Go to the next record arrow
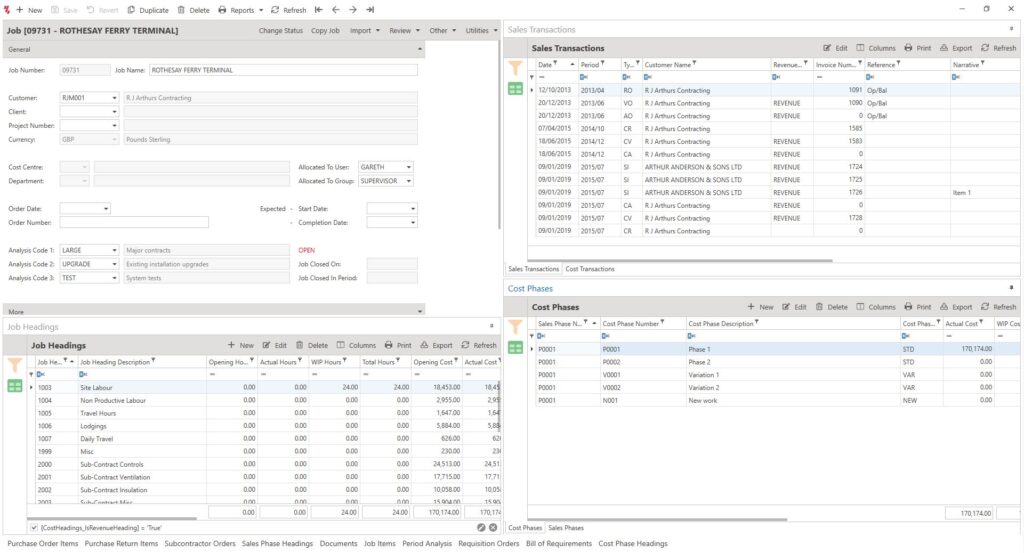Viewport: 1024px width, 553px height. [x=353, y=9]
